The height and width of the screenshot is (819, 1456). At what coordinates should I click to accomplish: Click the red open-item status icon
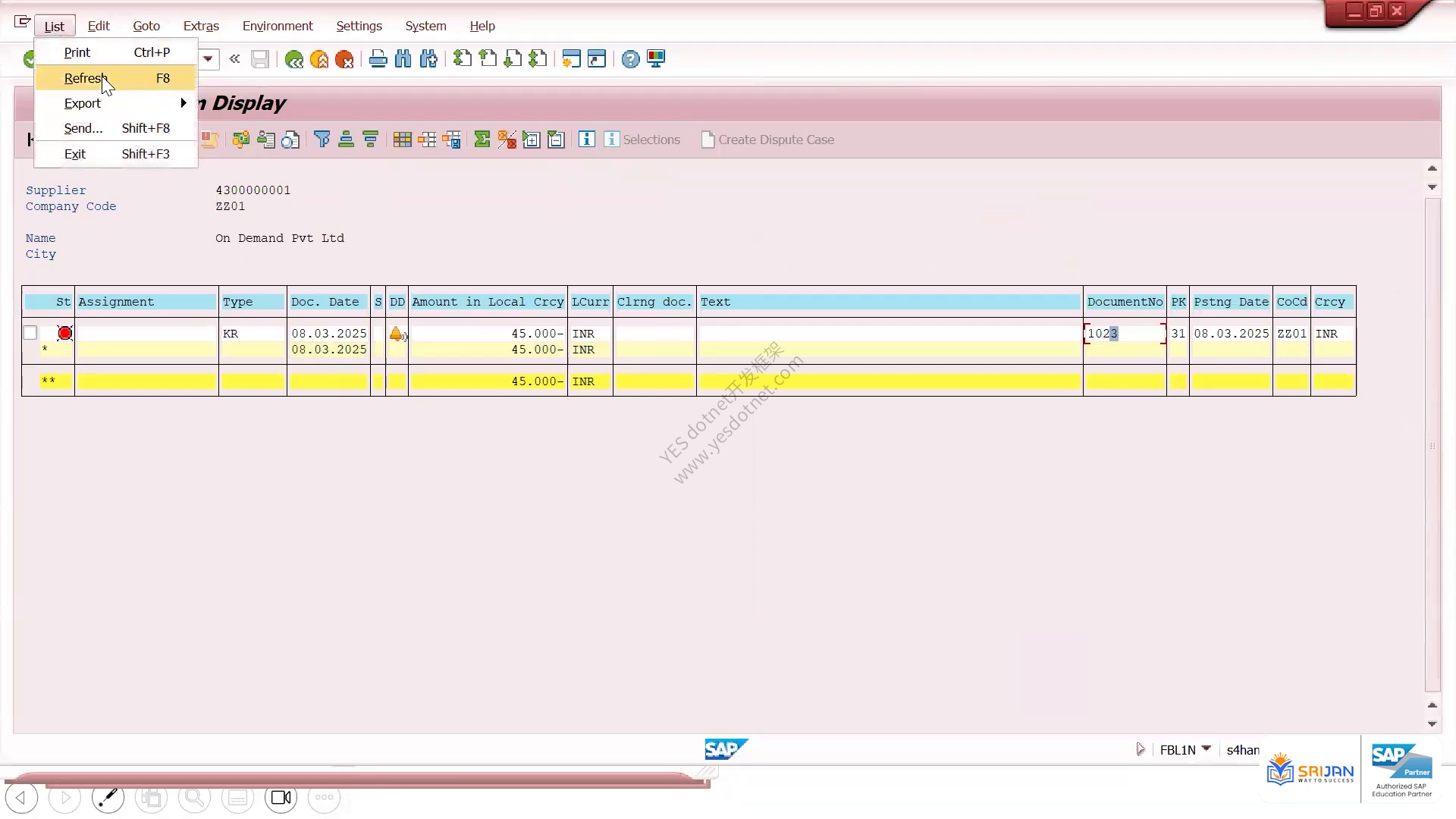point(65,333)
